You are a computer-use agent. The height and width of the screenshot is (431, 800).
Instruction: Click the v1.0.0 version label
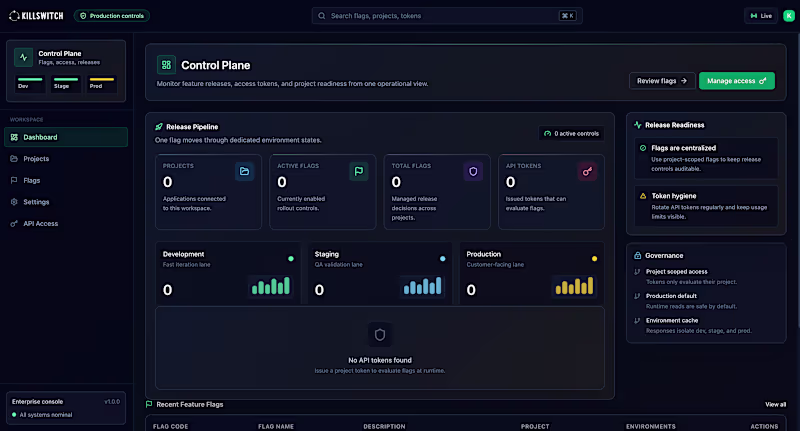112,401
